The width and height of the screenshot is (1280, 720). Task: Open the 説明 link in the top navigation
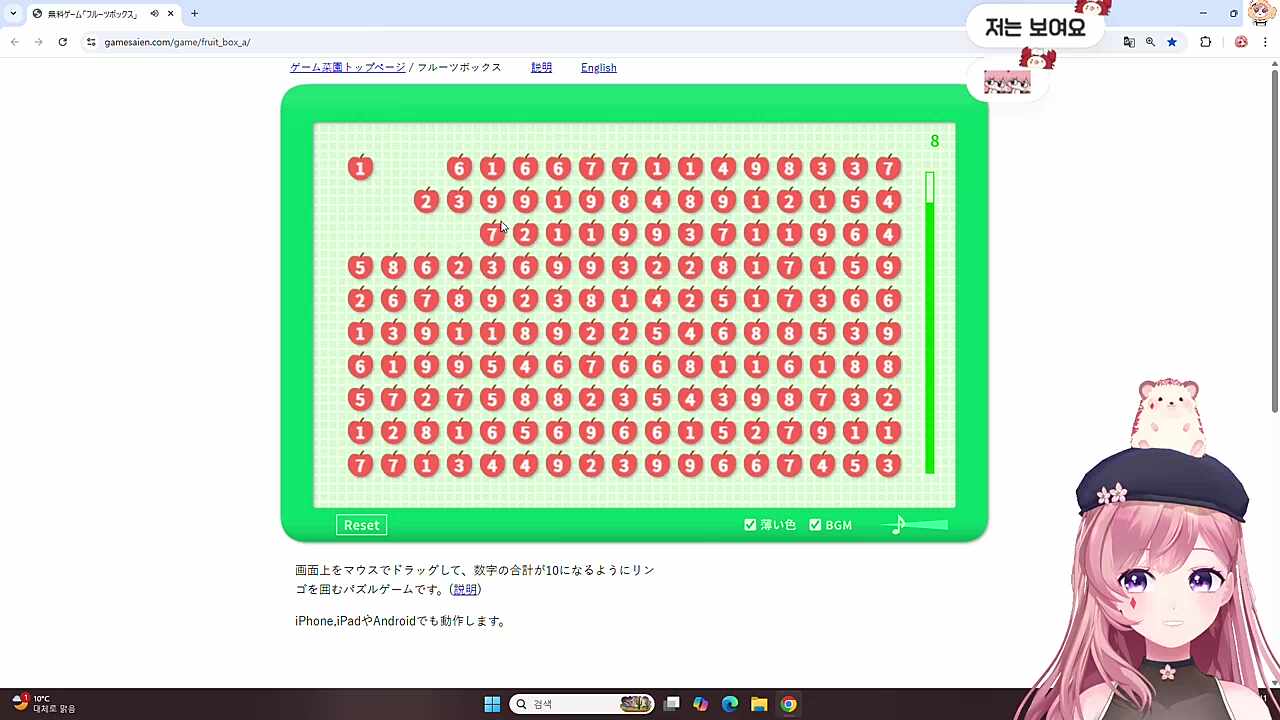[541, 68]
